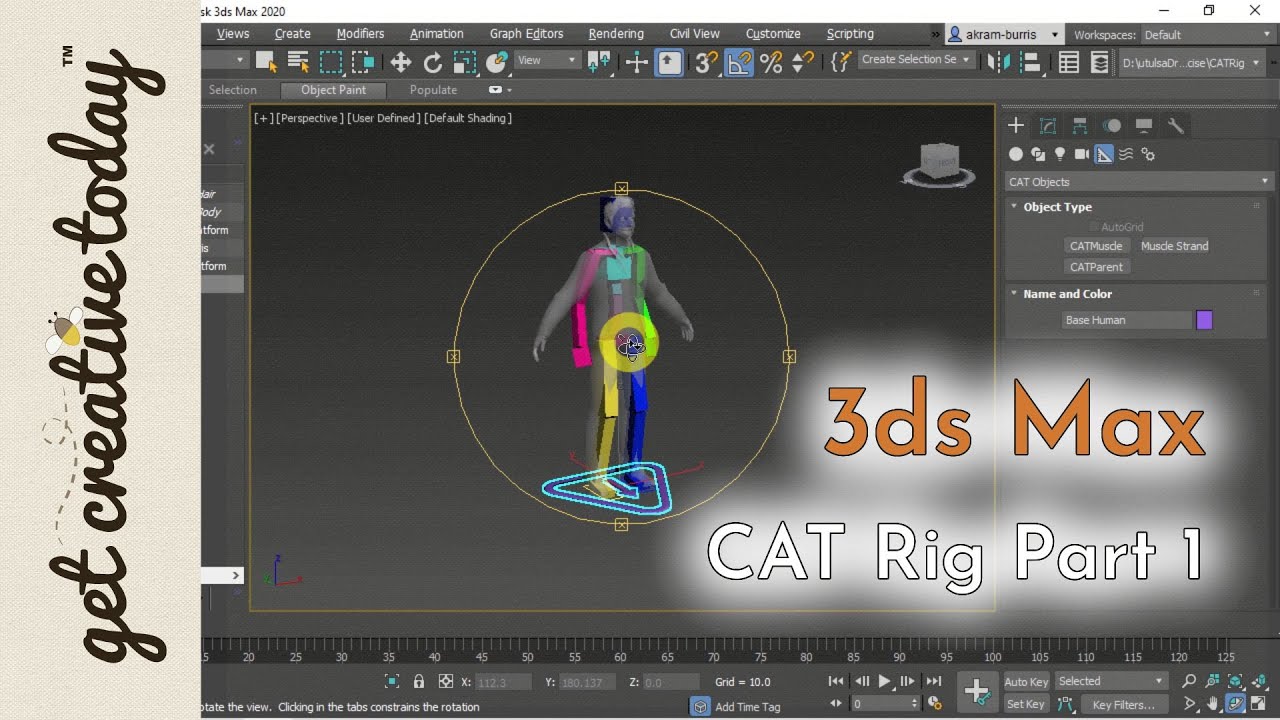This screenshot has width=1280, height=720.
Task: Click the Auto Key button
Action: [x=1026, y=682]
